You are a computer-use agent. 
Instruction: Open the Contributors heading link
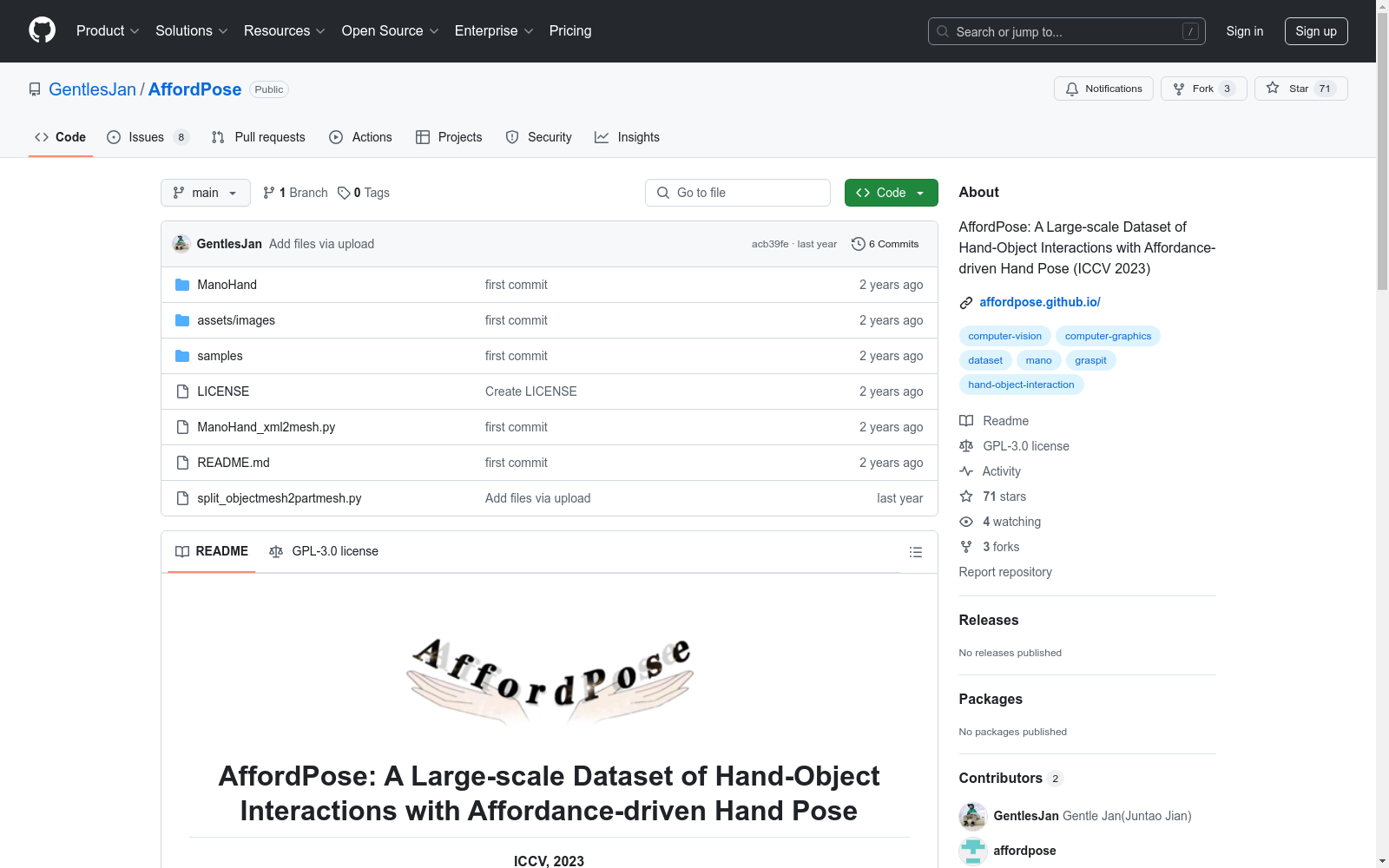(1010, 778)
